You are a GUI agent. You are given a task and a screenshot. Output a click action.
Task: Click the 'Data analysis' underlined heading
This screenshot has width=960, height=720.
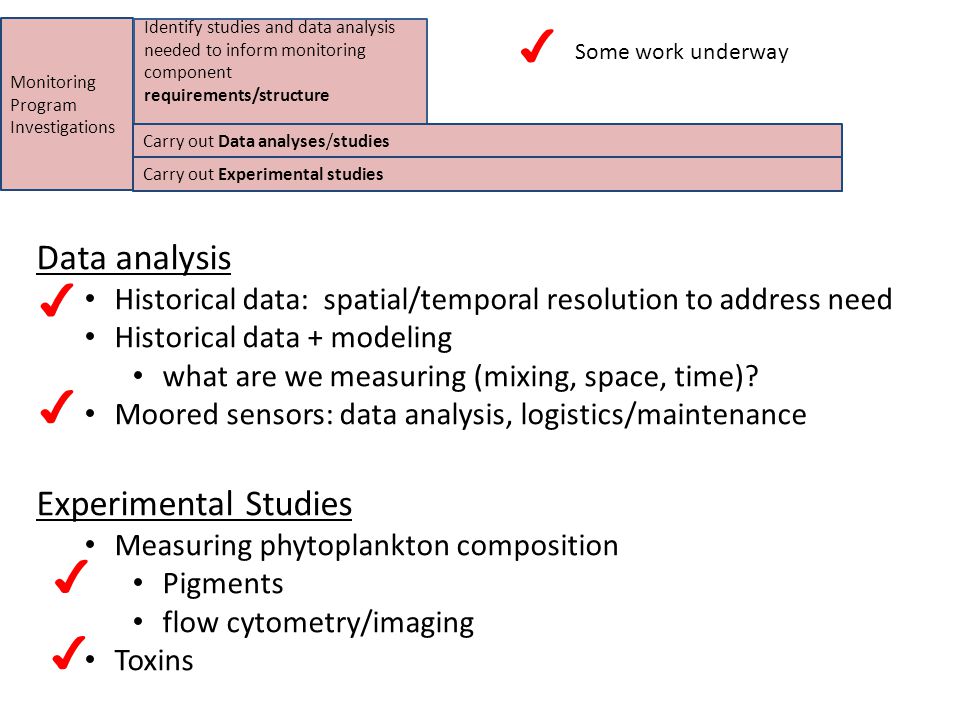[134, 258]
